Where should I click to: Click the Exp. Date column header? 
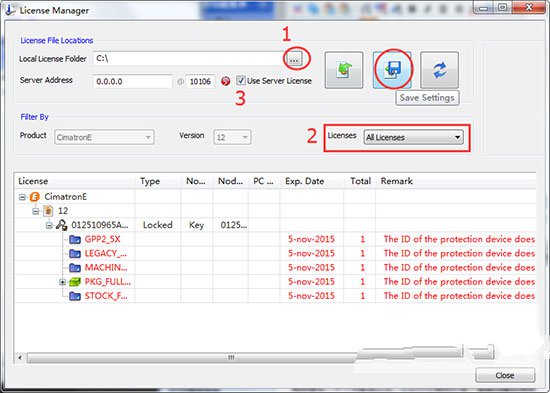(x=312, y=181)
